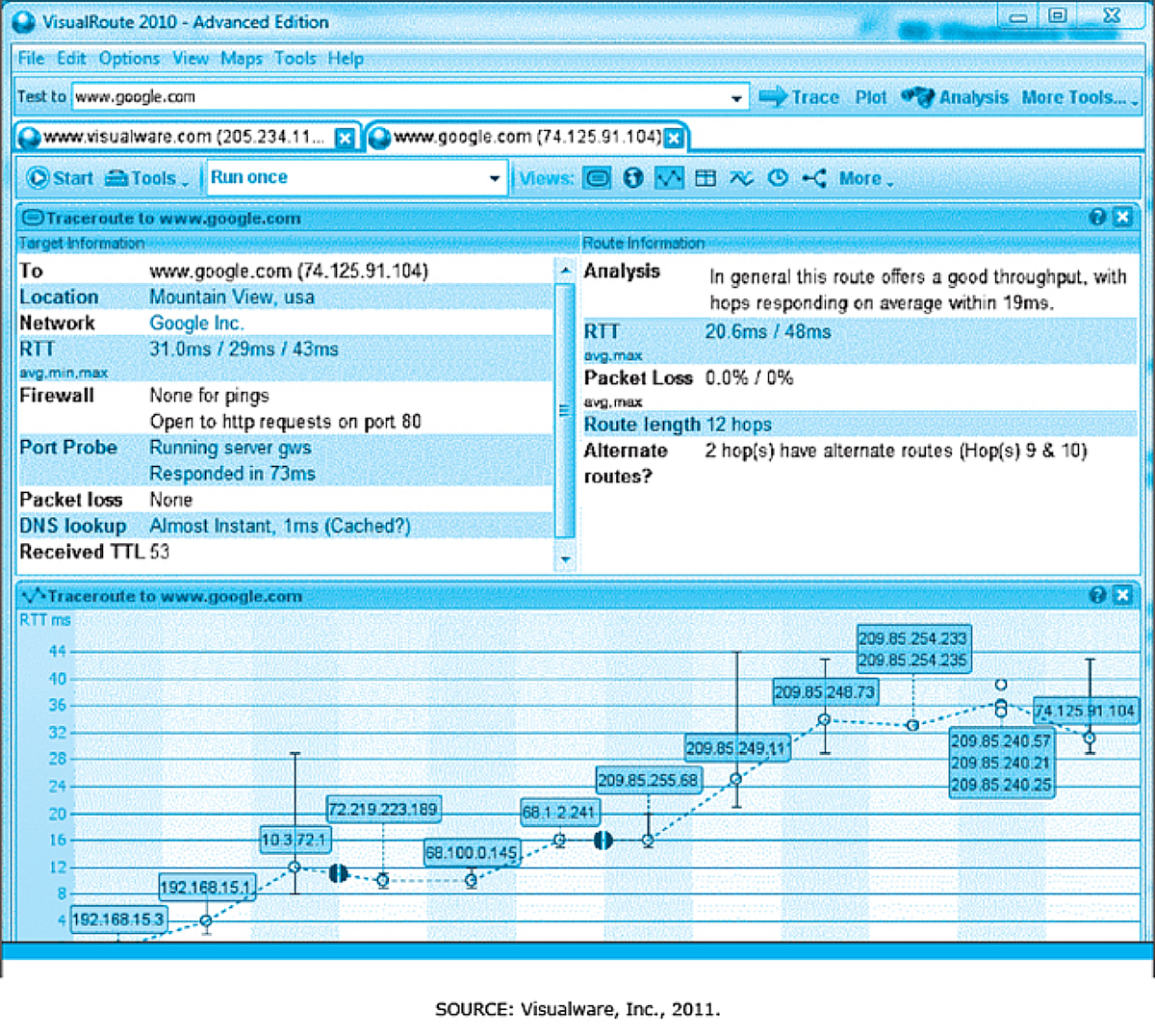
Task: Open the Maps menu
Action: click(242, 59)
